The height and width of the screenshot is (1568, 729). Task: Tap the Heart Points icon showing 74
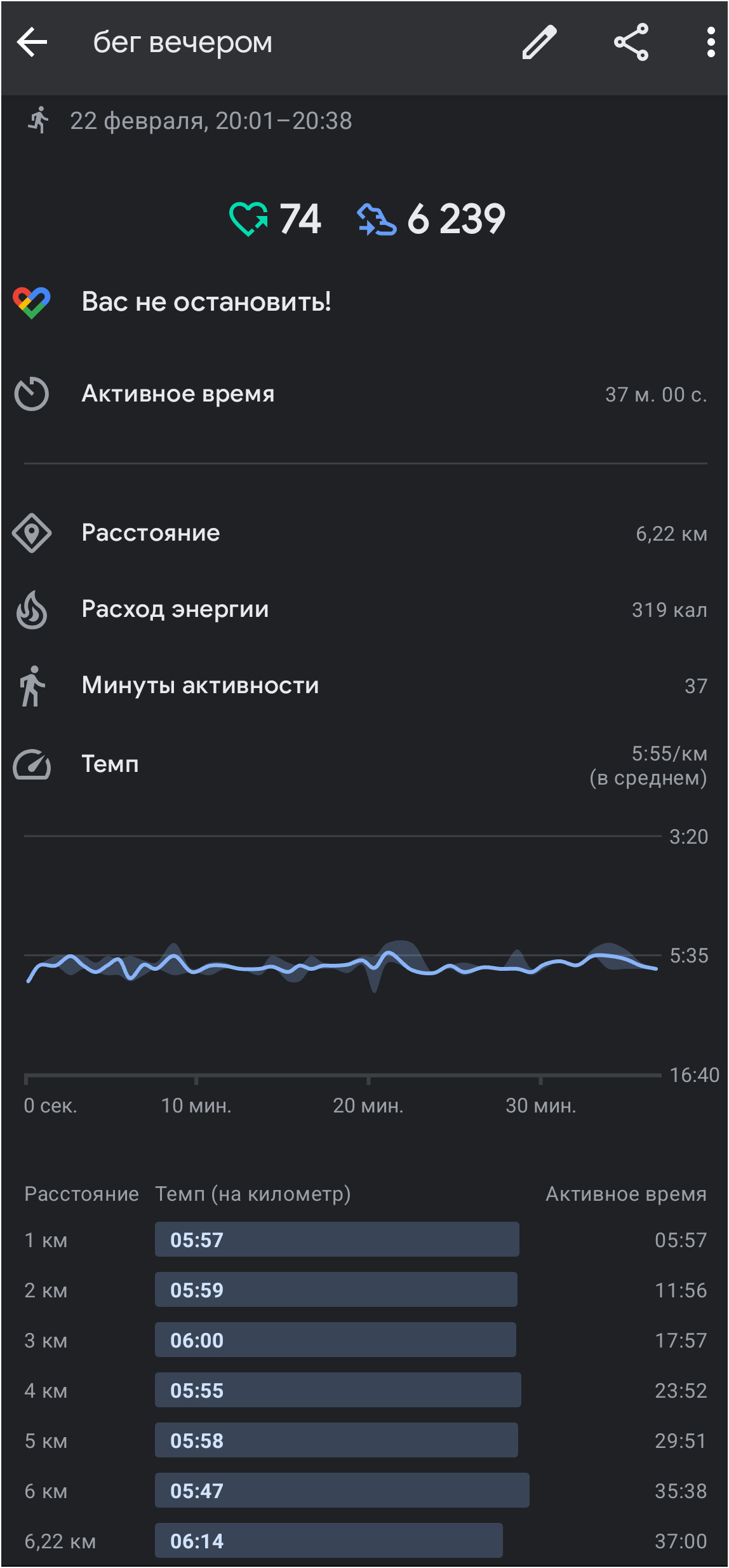coord(248,219)
